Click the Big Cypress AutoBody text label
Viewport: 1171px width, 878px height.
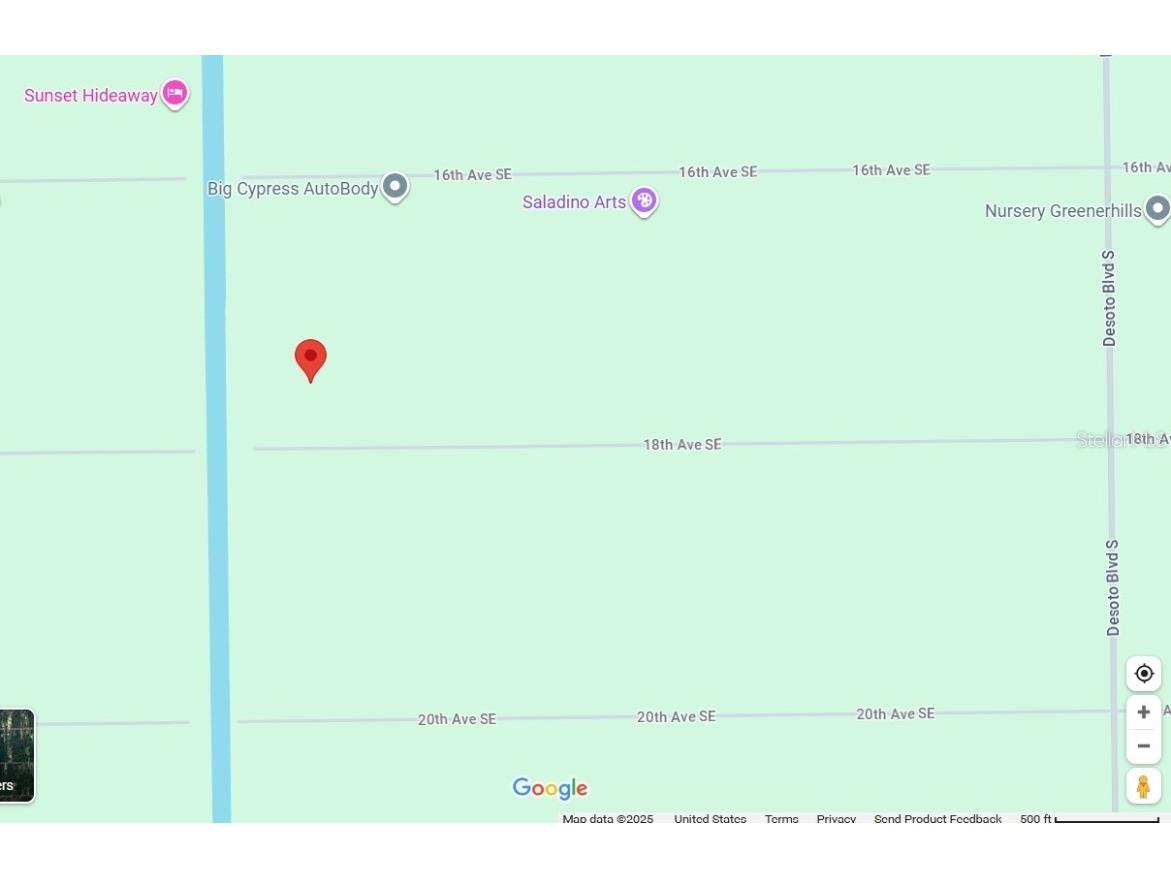pyautogui.click(x=293, y=189)
